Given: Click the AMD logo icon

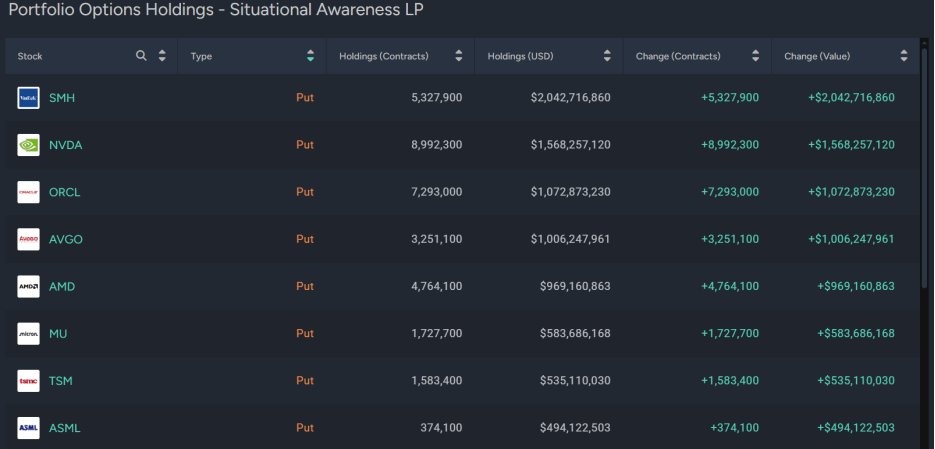Looking at the screenshot, I should pyautogui.click(x=29, y=286).
